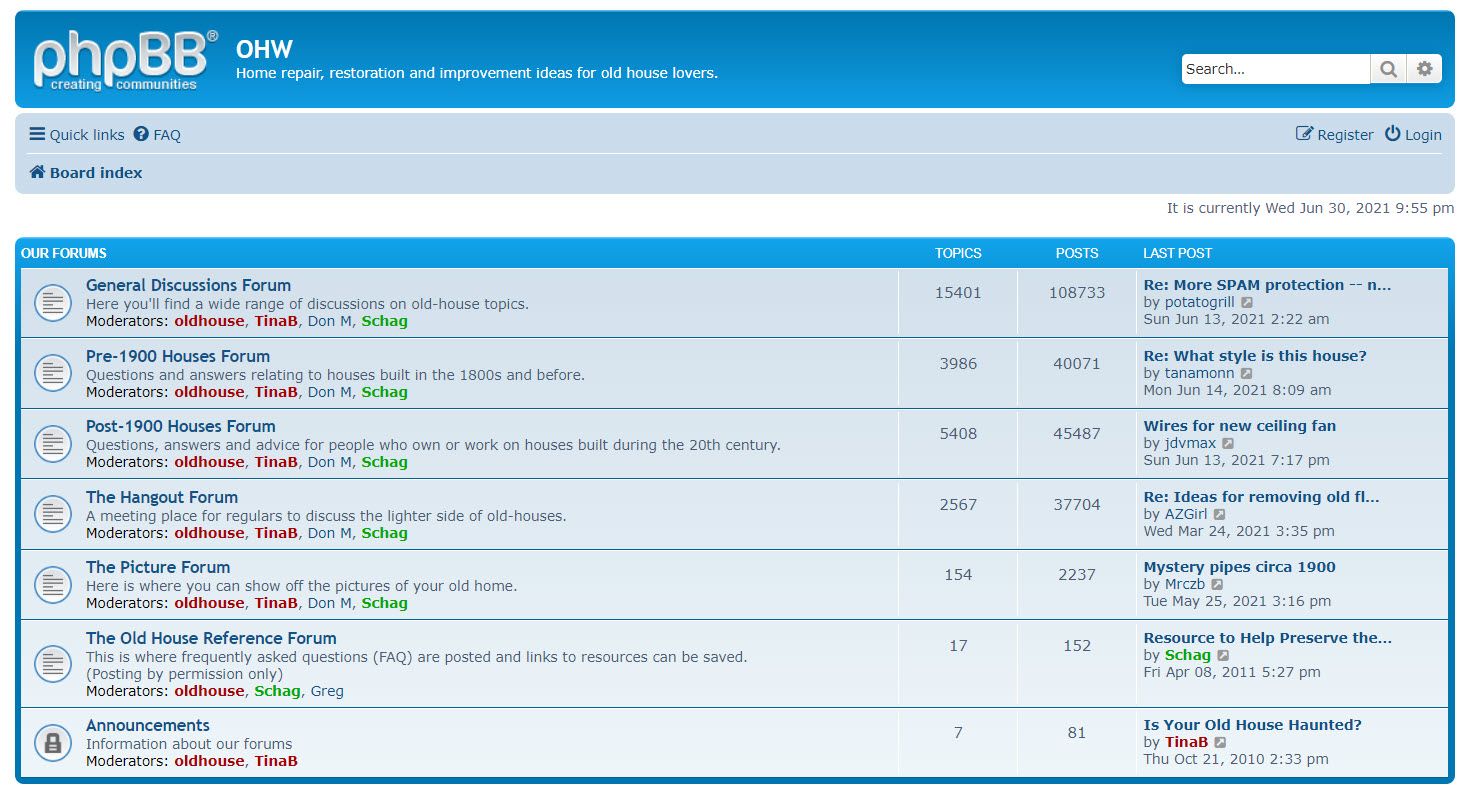Screen dimensions: 1464x791
Task: Go to the Register page
Action: [x=1335, y=135]
